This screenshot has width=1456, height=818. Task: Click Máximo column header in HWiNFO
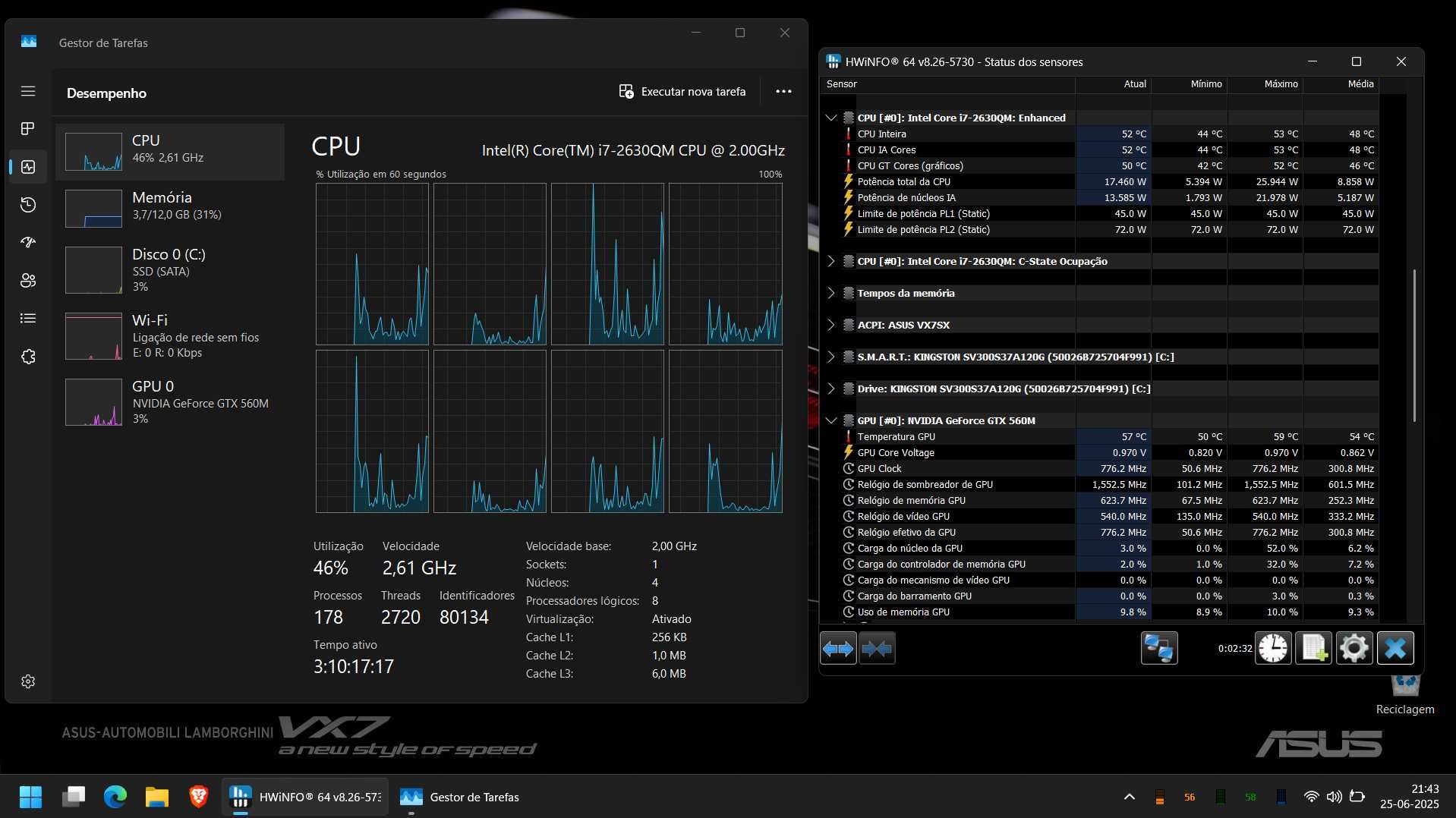(1265, 84)
